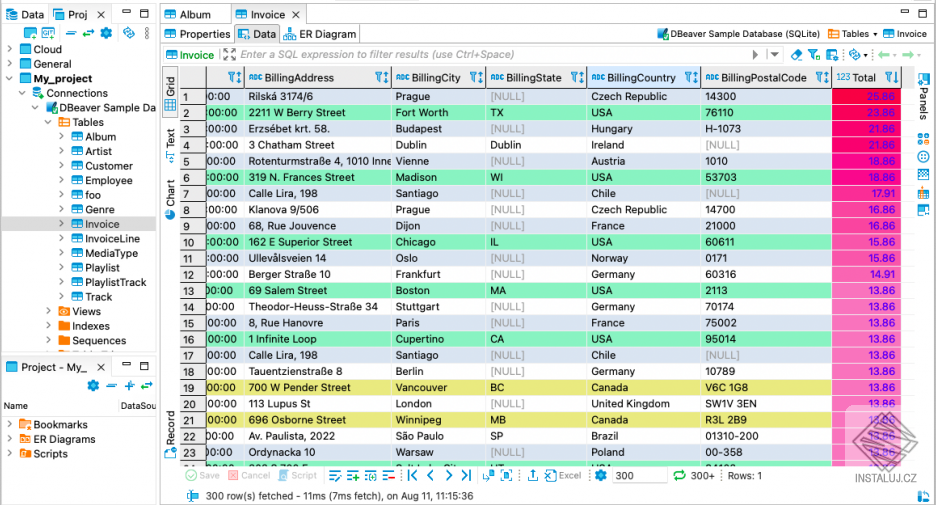936x505 pixels.
Task: Click the pink 26.86 Total cell
Action: pyautogui.click(x=866, y=97)
